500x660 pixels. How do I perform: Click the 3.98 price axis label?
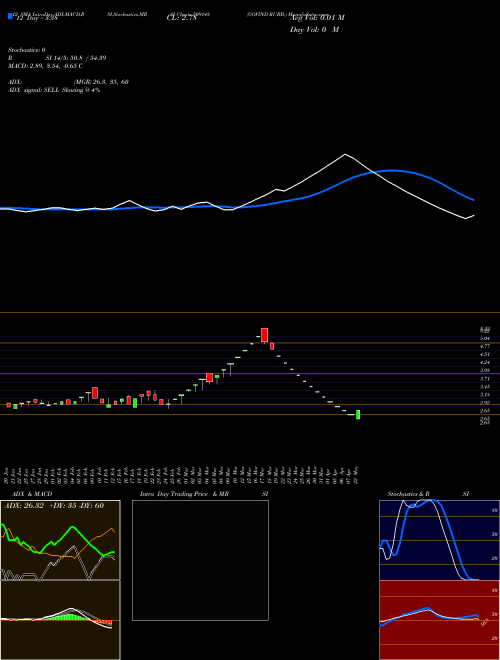pyautogui.click(x=485, y=370)
